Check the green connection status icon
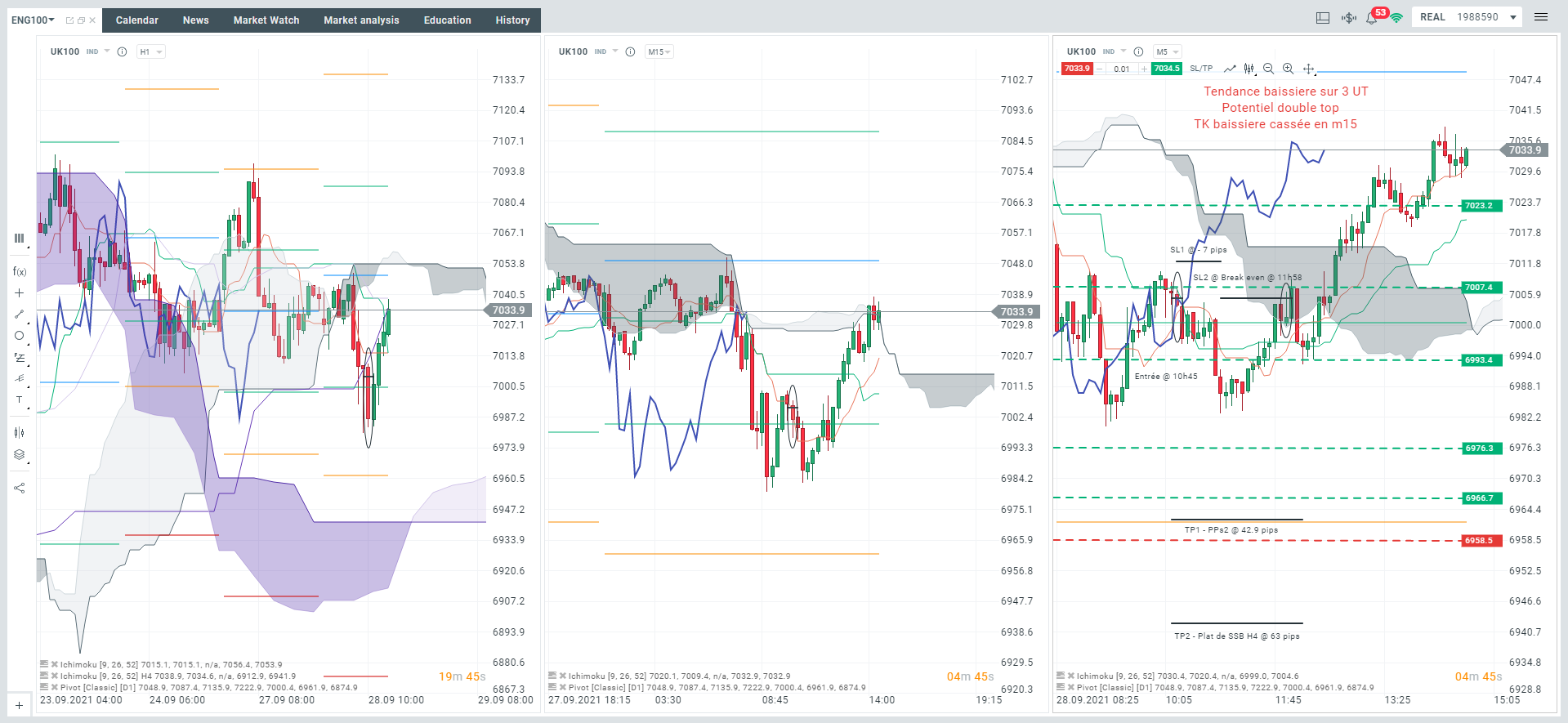 pos(1396,17)
